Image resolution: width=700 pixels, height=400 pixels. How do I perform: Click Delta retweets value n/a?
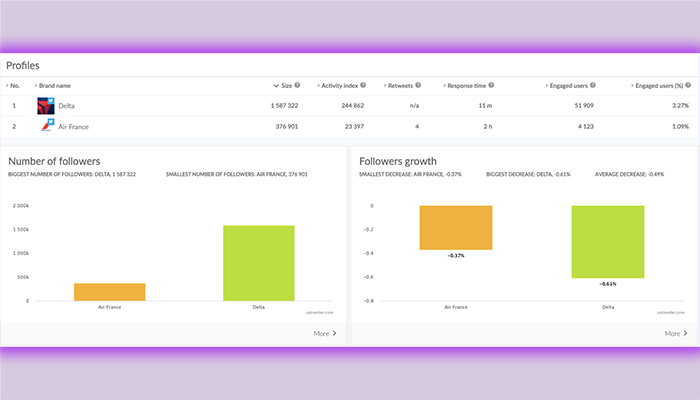click(415, 106)
